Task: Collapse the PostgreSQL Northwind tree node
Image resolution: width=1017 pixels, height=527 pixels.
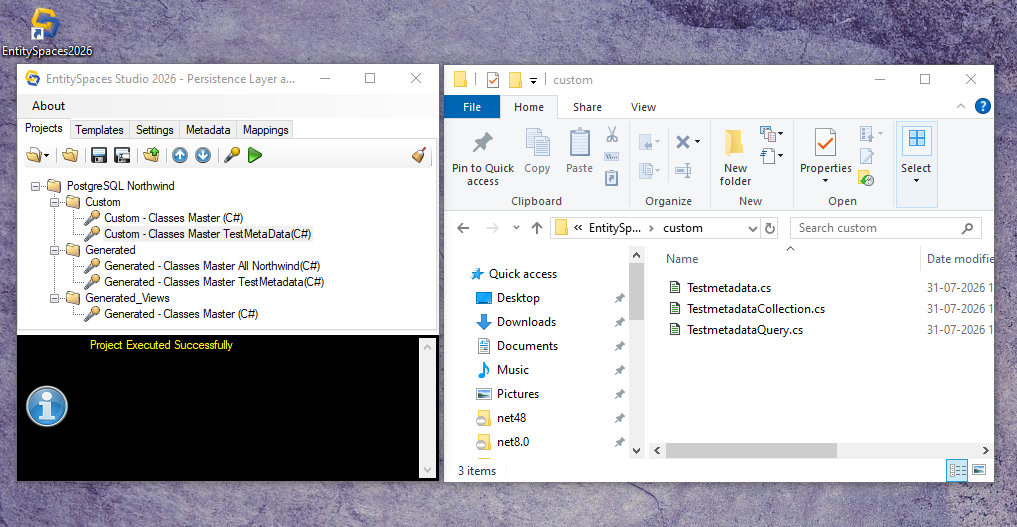Action: (x=36, y=186)
